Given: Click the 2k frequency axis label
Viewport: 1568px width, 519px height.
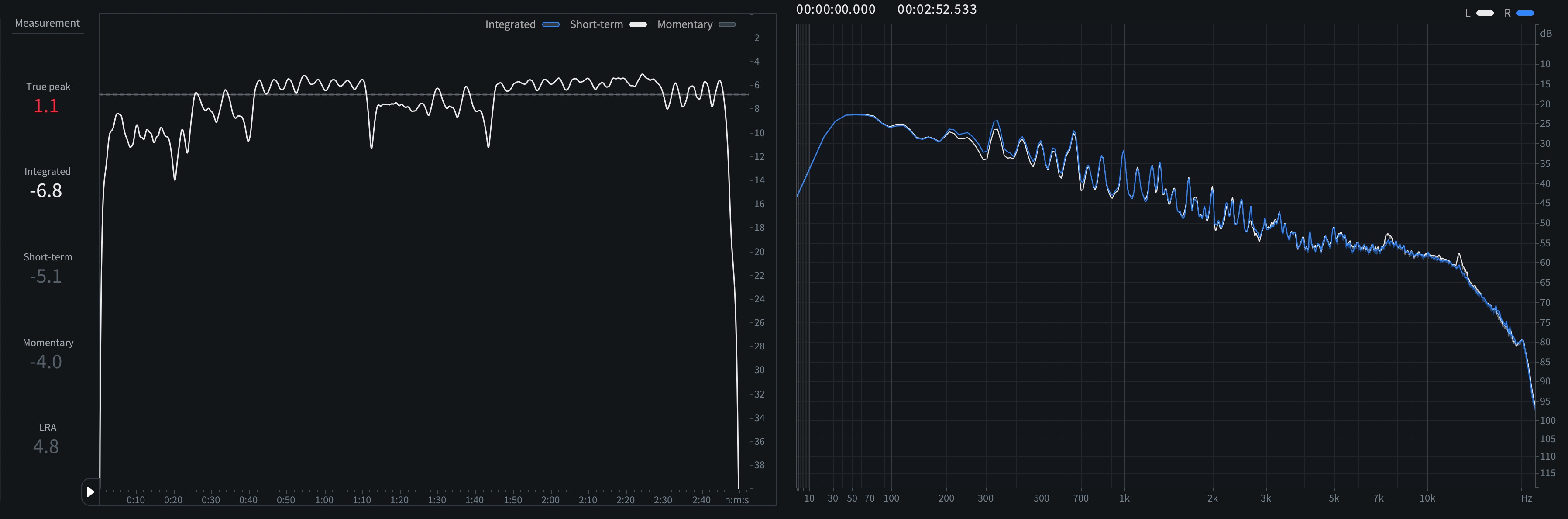Looking at the screenshot, I should point(1213,498).
